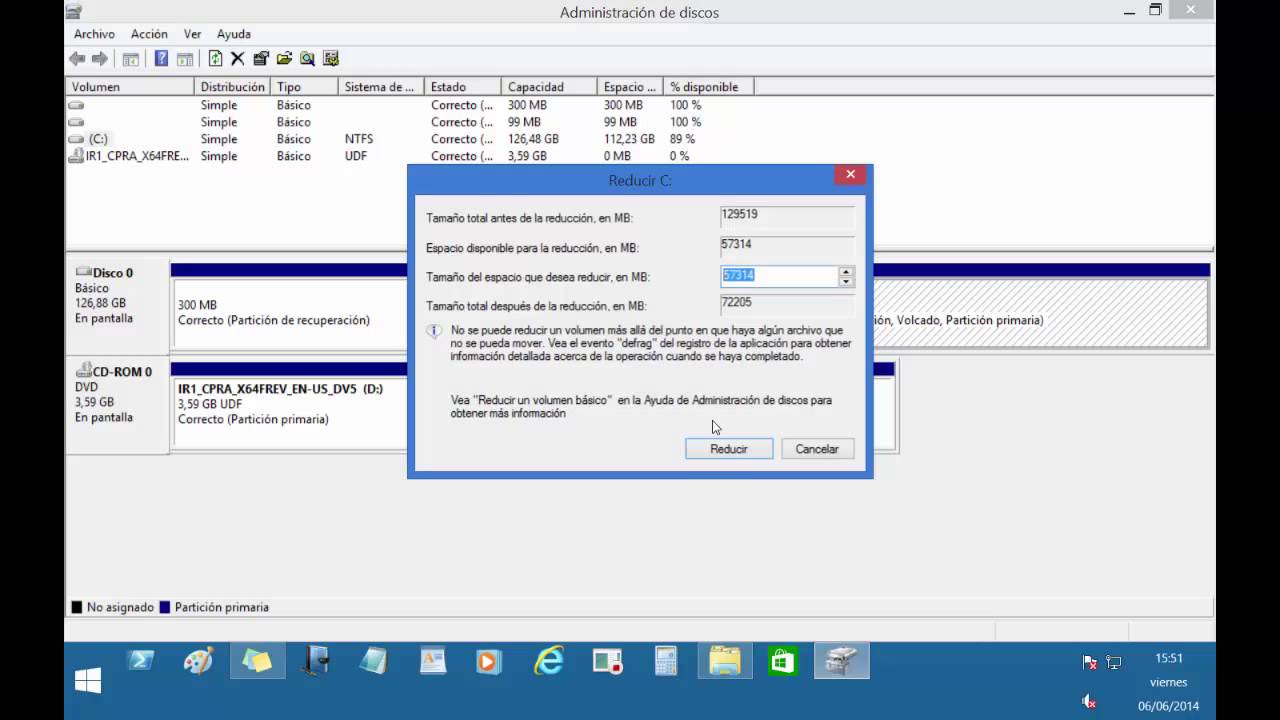Sort by the Tipo column header

(x=305, y=87)
